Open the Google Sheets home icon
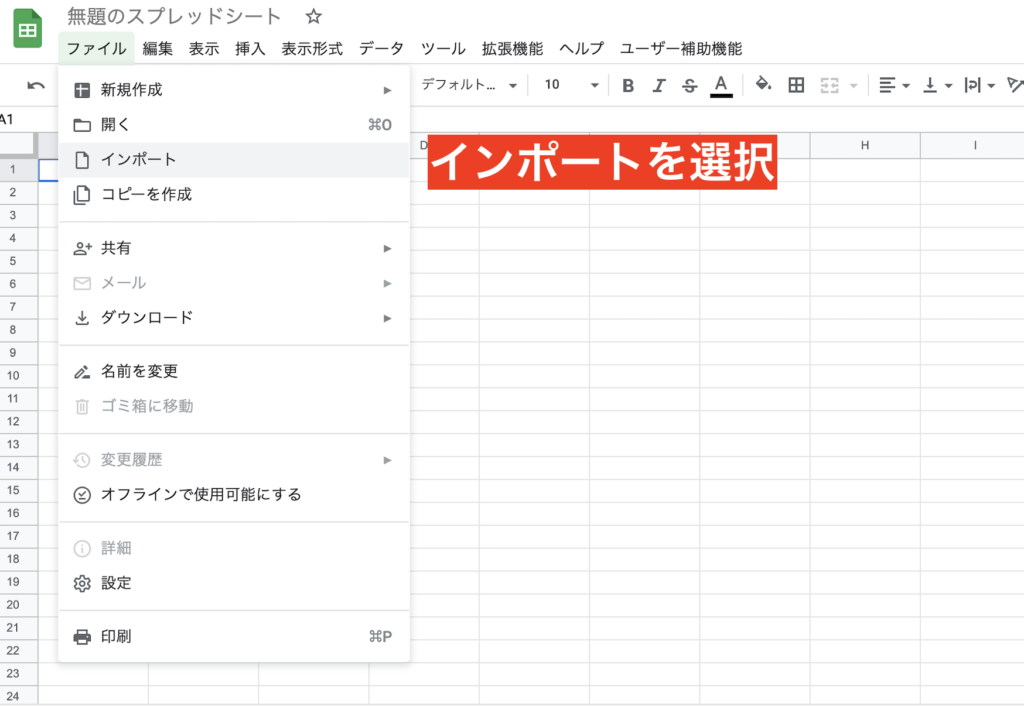 28,29
